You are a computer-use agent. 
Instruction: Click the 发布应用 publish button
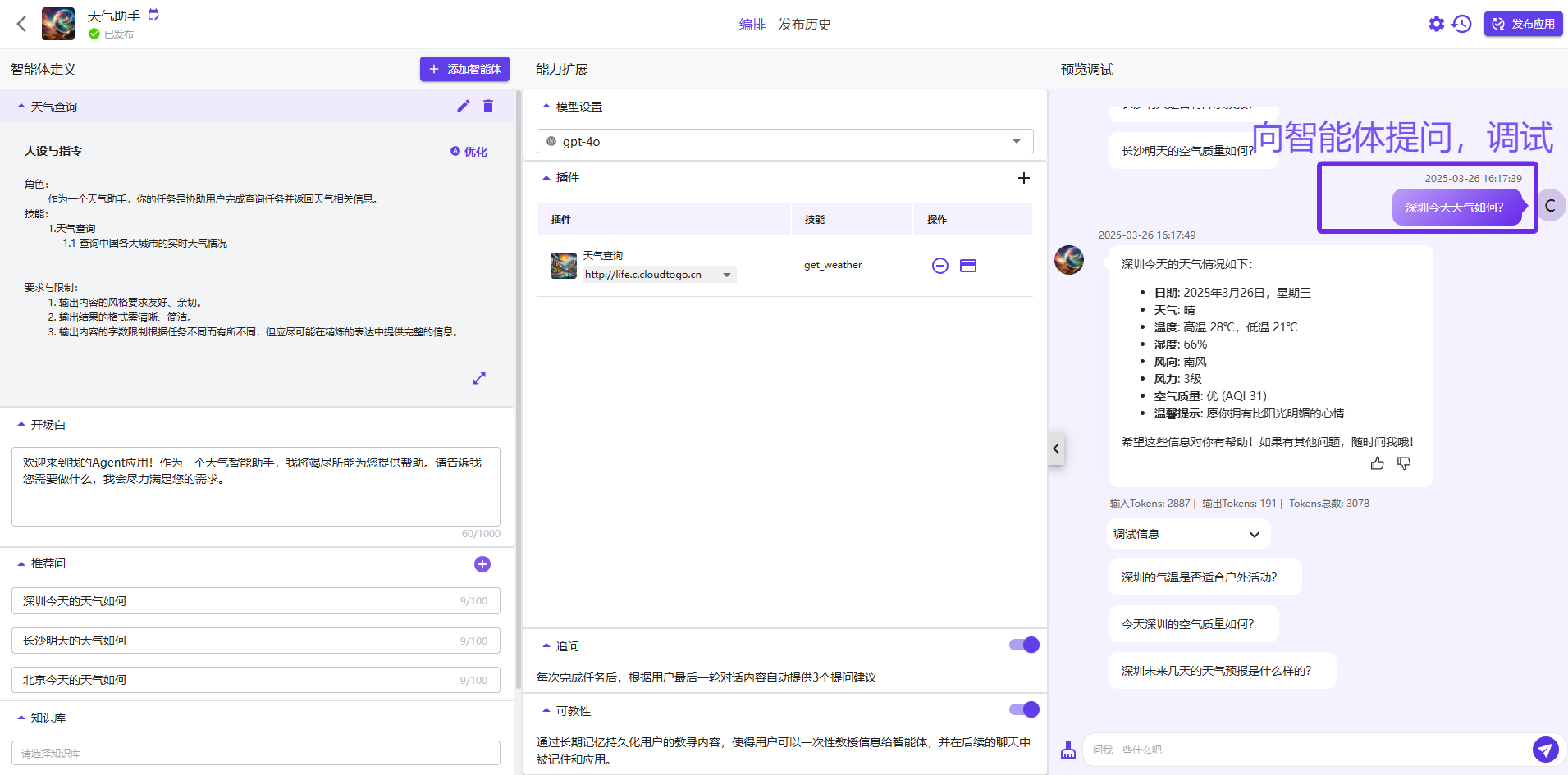click(x=1524, y=24)
